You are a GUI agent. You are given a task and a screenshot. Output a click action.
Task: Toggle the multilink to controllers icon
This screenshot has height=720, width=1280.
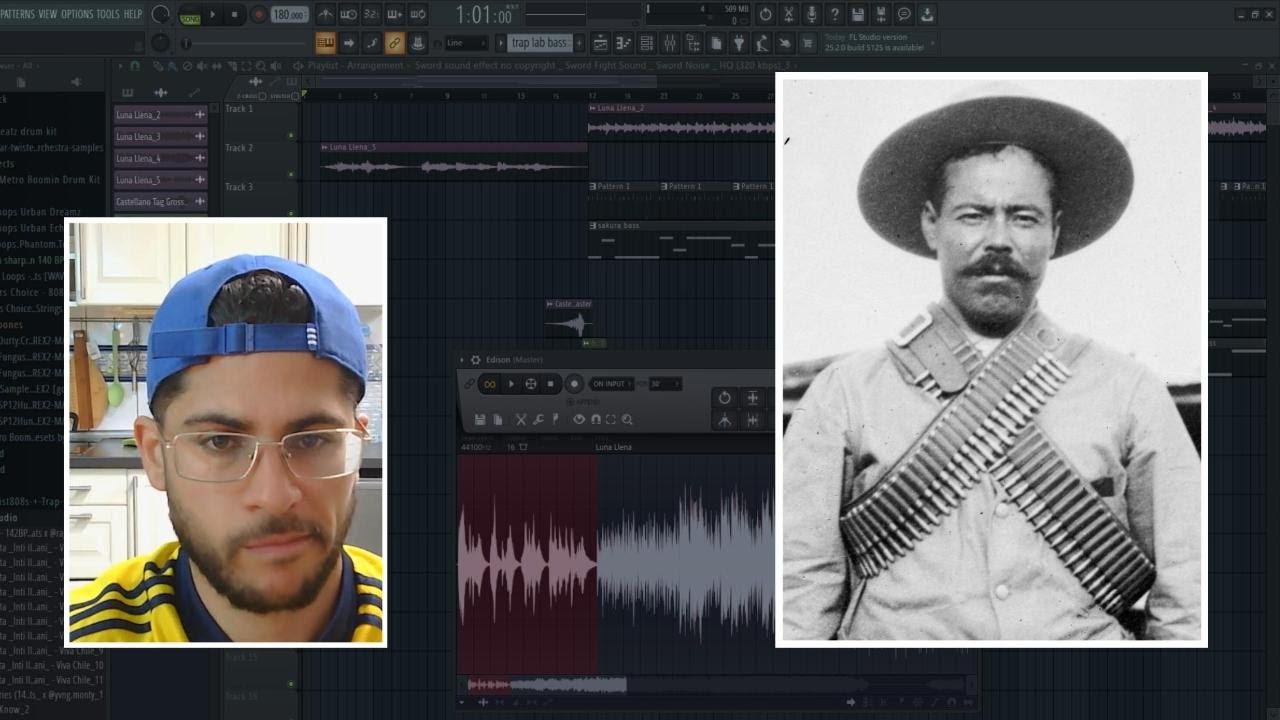394,43
